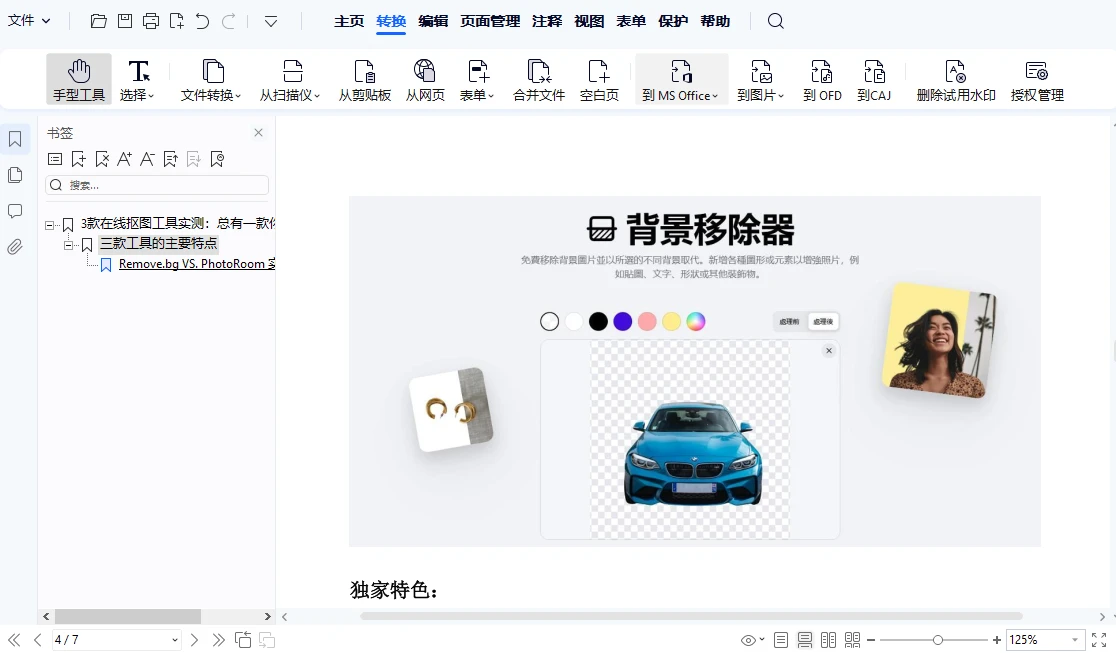Viewport: 1116px width, 653px height.
Task: Click 从剪贴板 to create from clipboard
Action: (x=364, y=80)
